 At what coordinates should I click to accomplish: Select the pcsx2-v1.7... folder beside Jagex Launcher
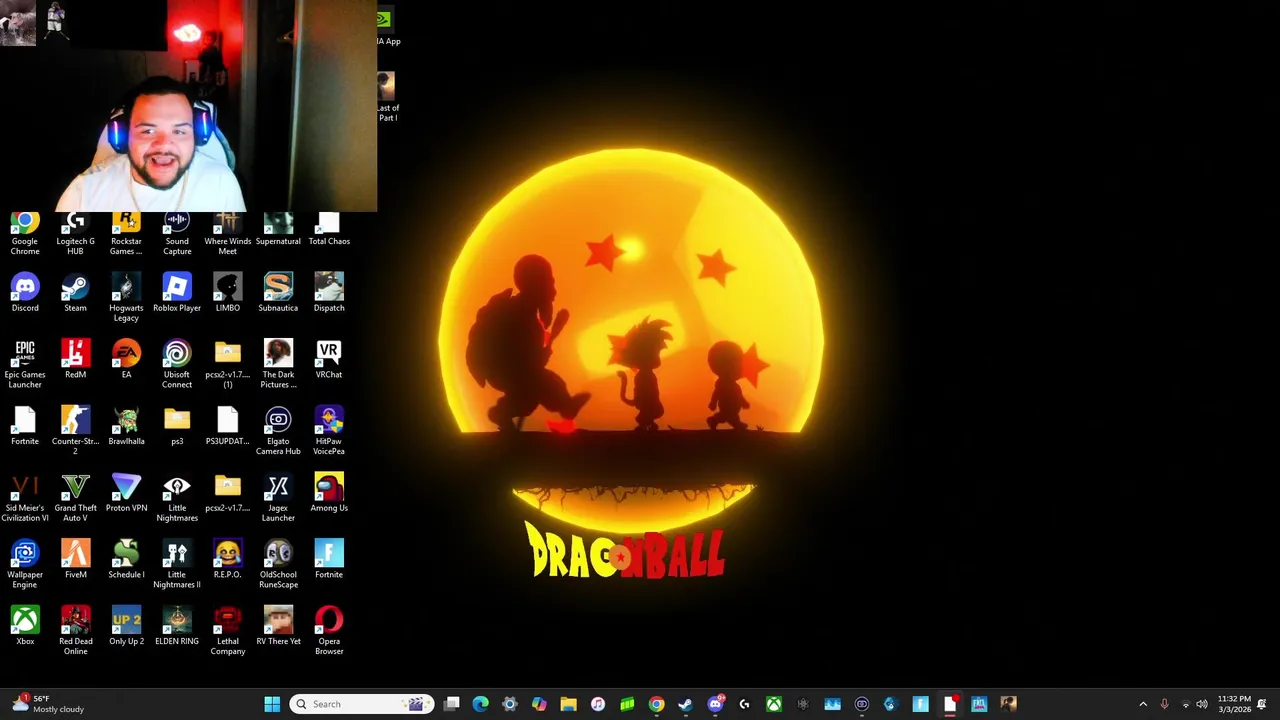228,493
